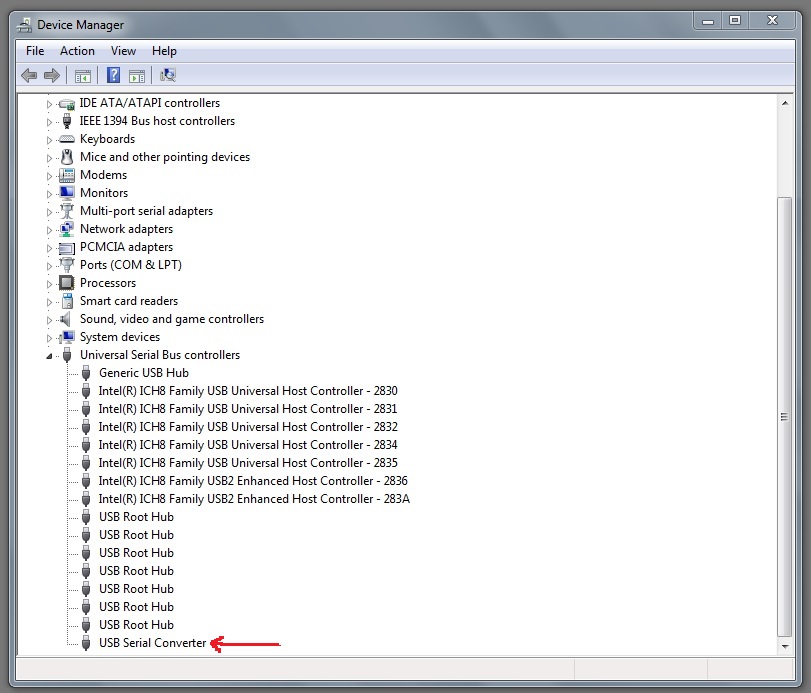Select the Monitors category icon
811x693 pixels.
click(x=67, y=193)
